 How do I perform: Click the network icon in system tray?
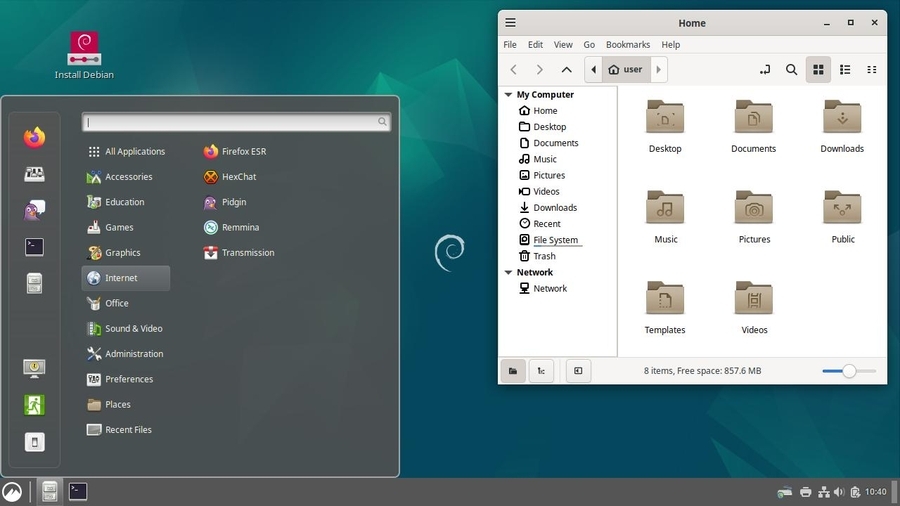[824, 492]
